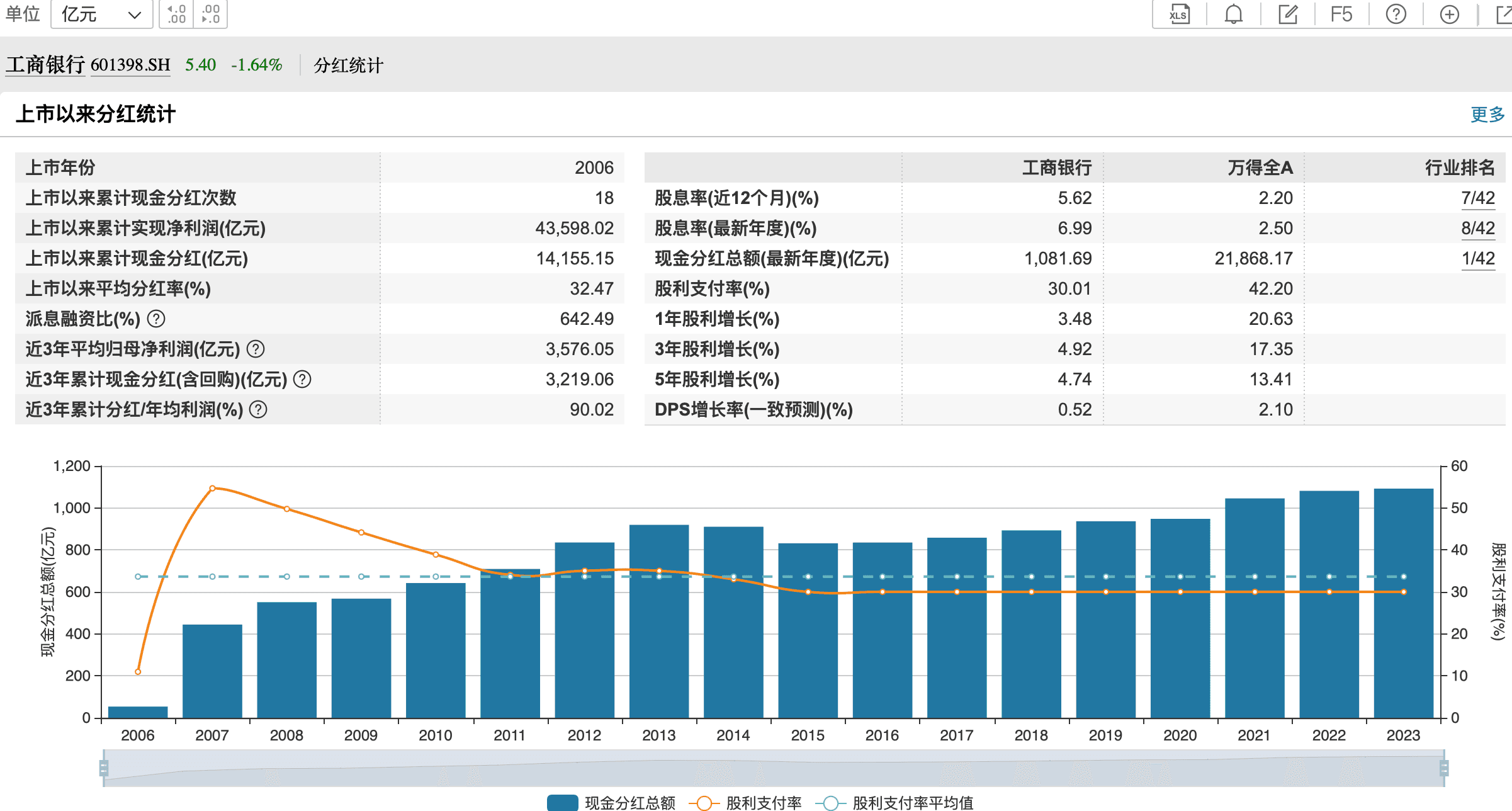Click value 3,219.06 three-year dividend

(x=579, y=380)
